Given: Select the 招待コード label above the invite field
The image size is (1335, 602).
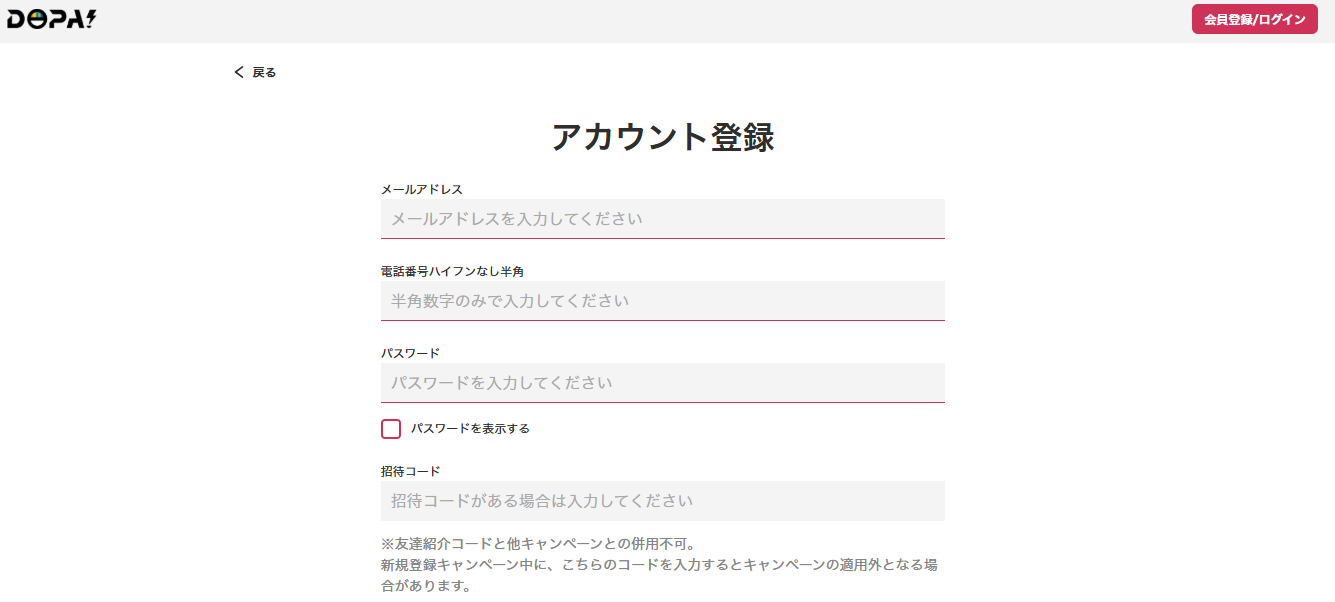Looking at the screenshot, I should coord(410,471).
